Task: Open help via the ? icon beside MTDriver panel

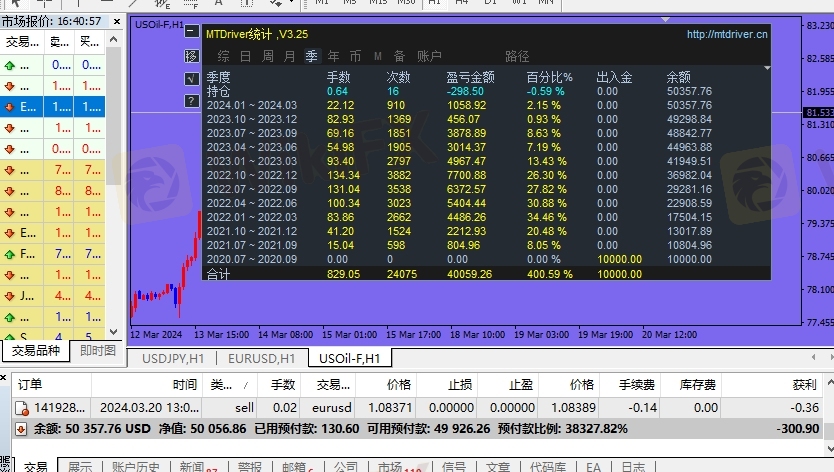Action: (x=191, y=101)
